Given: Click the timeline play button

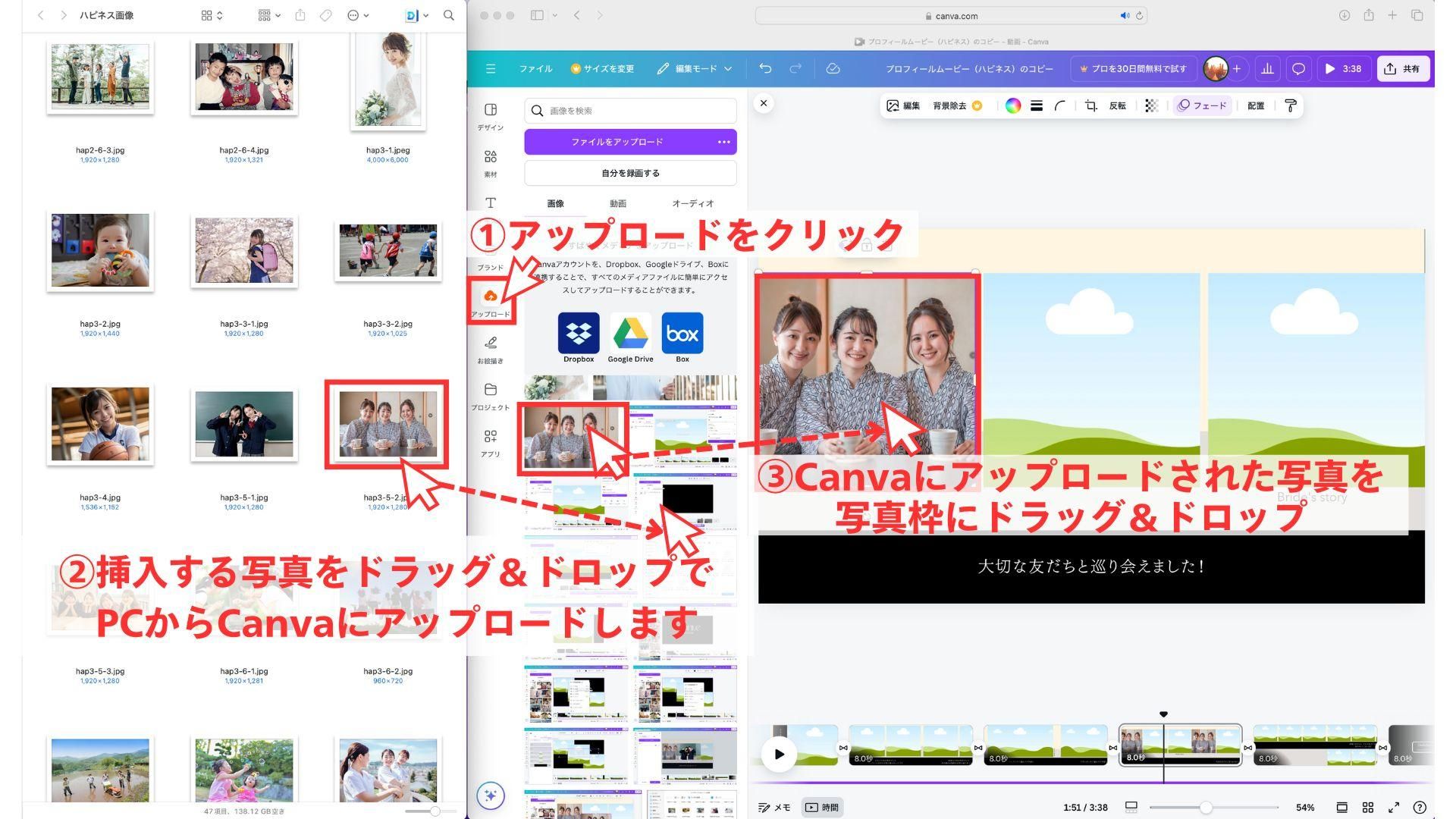Looking at the screenshot, I should [x=779, y=754].
